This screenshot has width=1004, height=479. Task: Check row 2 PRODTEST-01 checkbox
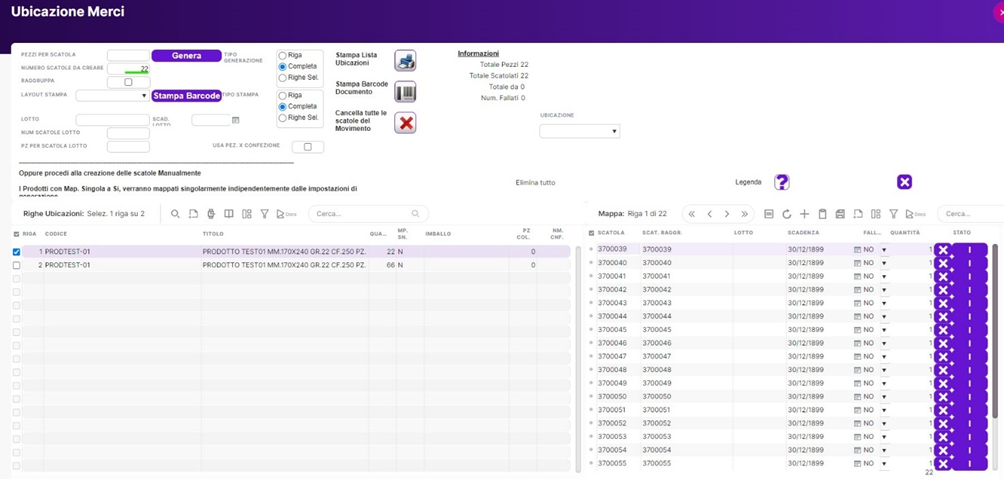click(x=16, y=264)
